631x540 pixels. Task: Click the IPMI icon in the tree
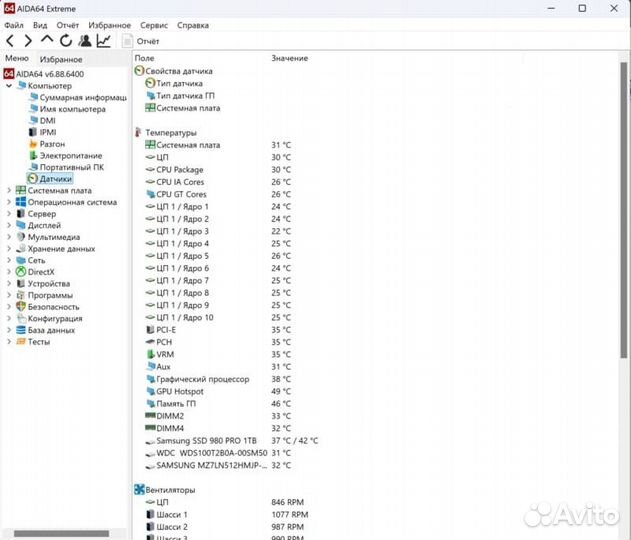[x=33, y=132]
